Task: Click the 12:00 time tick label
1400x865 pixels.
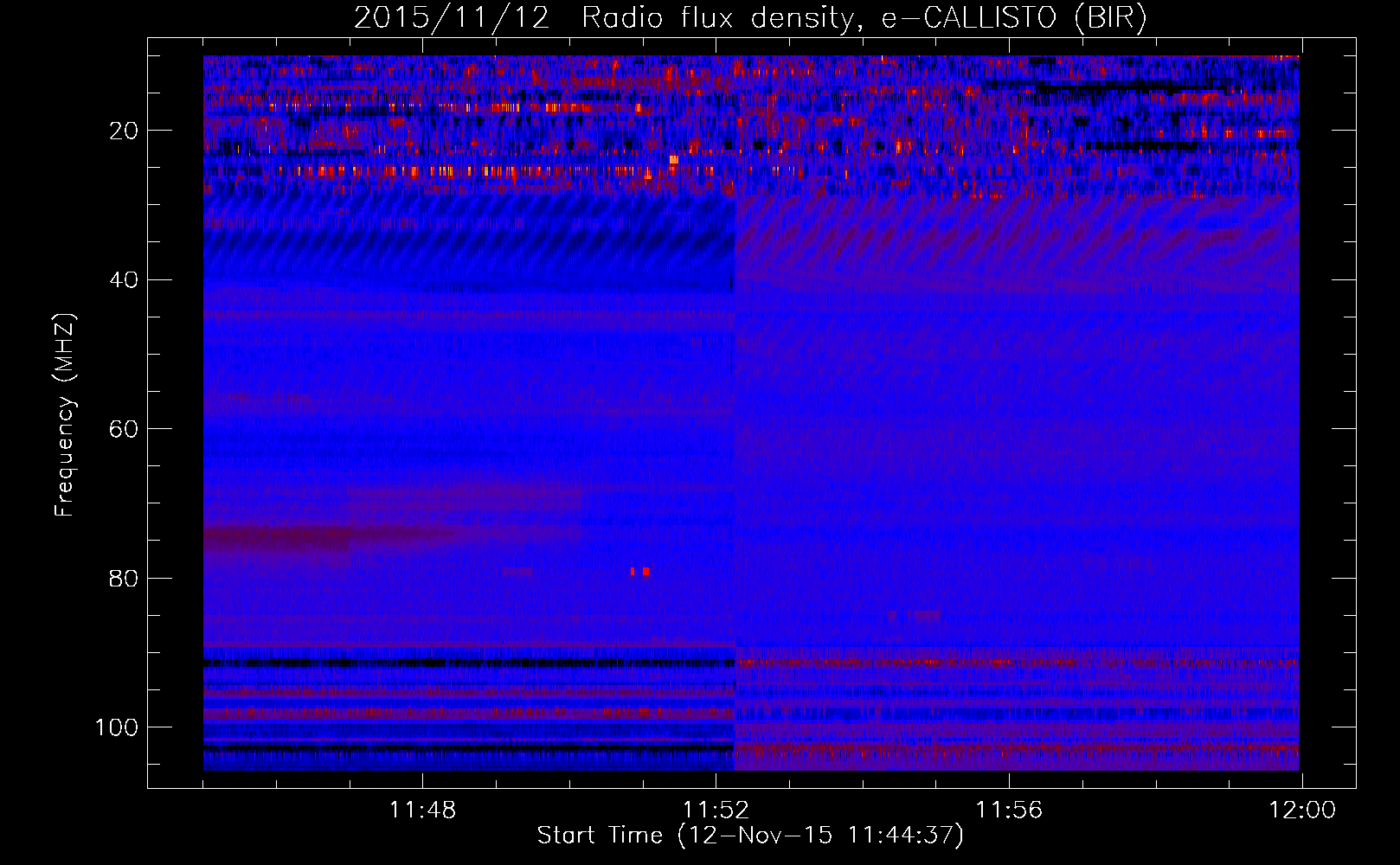Action: (1302, 811)
